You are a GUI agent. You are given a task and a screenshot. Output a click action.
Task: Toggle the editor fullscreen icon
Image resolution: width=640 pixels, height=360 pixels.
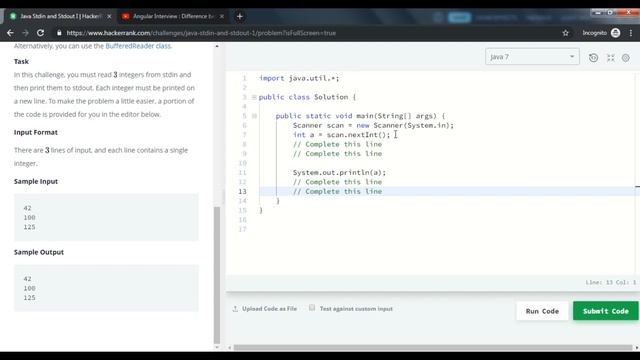click(x=610, y=58)
